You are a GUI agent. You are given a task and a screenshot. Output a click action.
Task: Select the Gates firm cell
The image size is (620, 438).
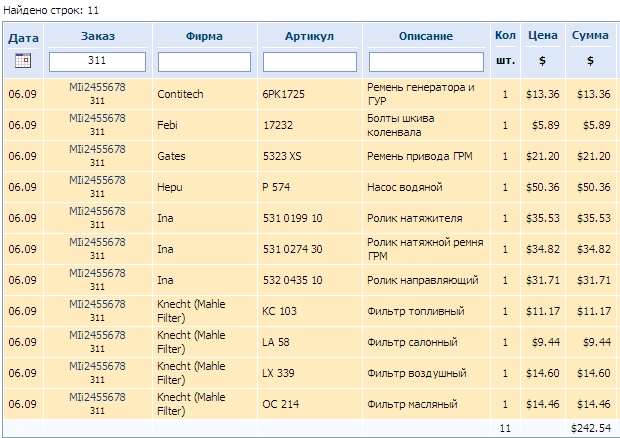tap(171, 156)
